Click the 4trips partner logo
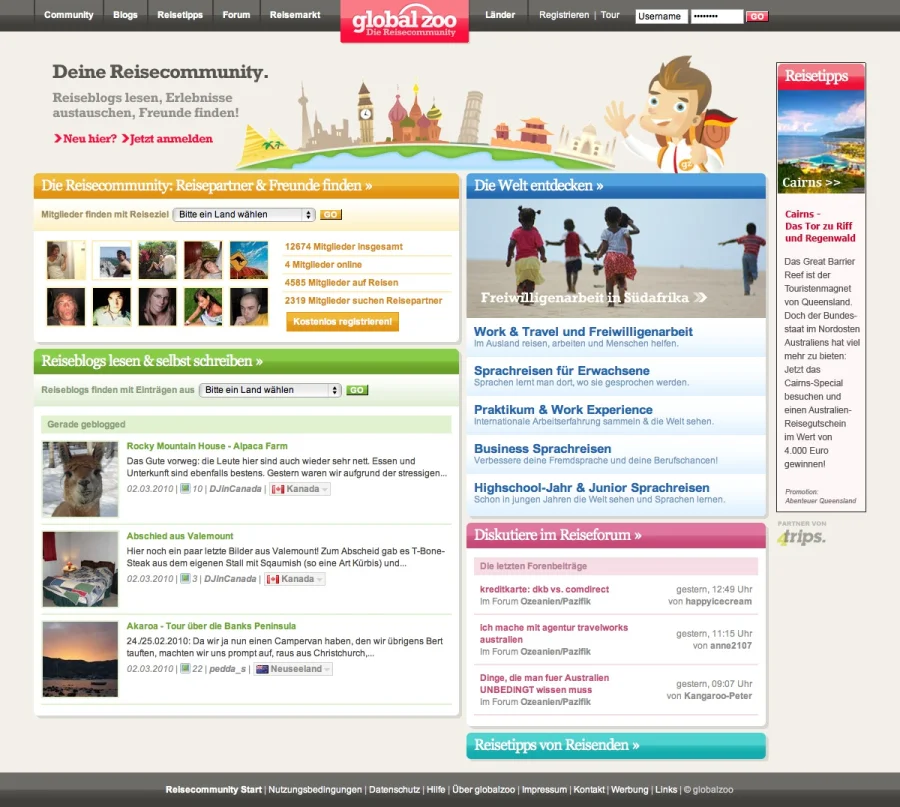 pyautogui.click(x=802, y=537)
